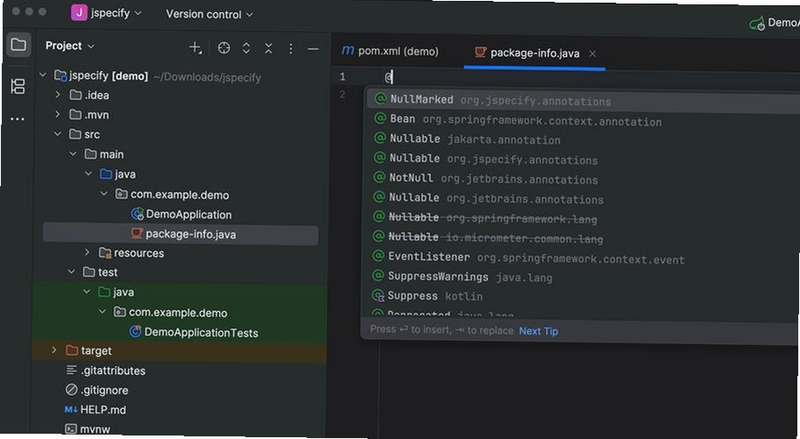The height and width of the screenshot is (439, 800).
Task: Select Nullable org.jspecify.annotations completion item
Action: point(582,159)
